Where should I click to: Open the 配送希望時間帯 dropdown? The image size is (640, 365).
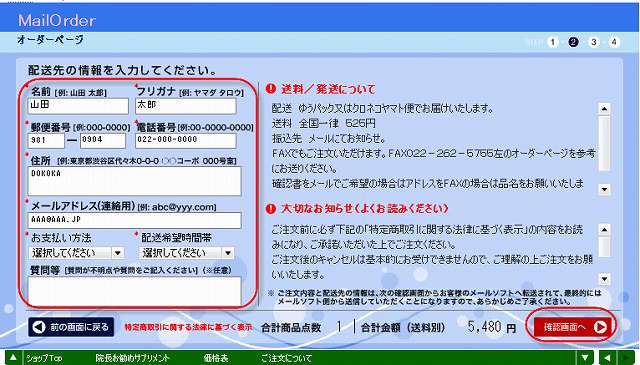[x=187, y=253]
